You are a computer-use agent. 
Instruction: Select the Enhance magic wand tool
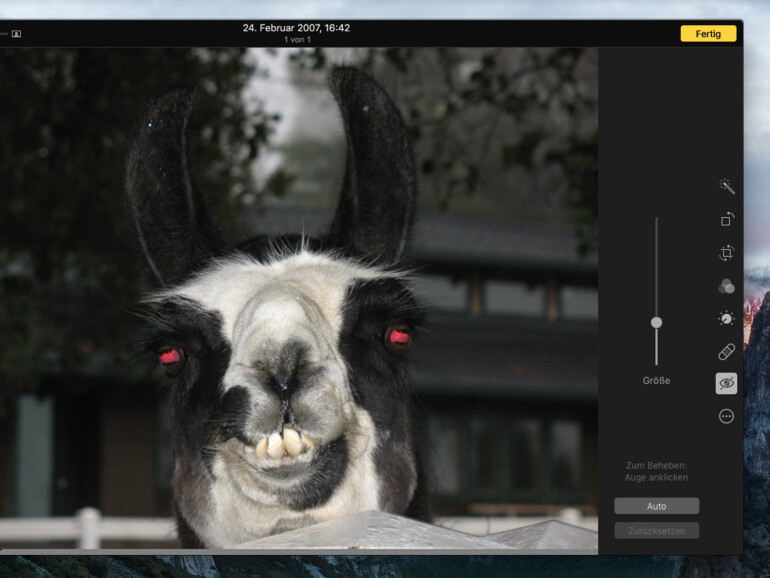(726, 186)
